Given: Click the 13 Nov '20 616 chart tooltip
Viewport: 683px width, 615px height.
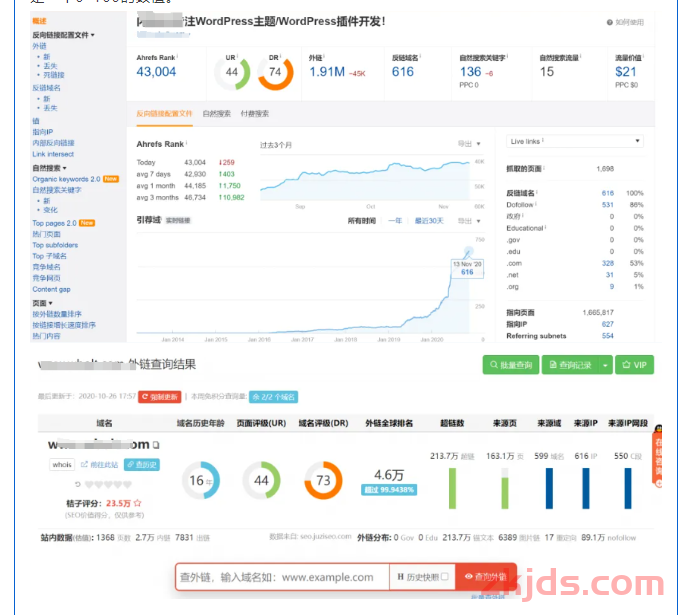Looking at the screenshot, I should (467, 268).
